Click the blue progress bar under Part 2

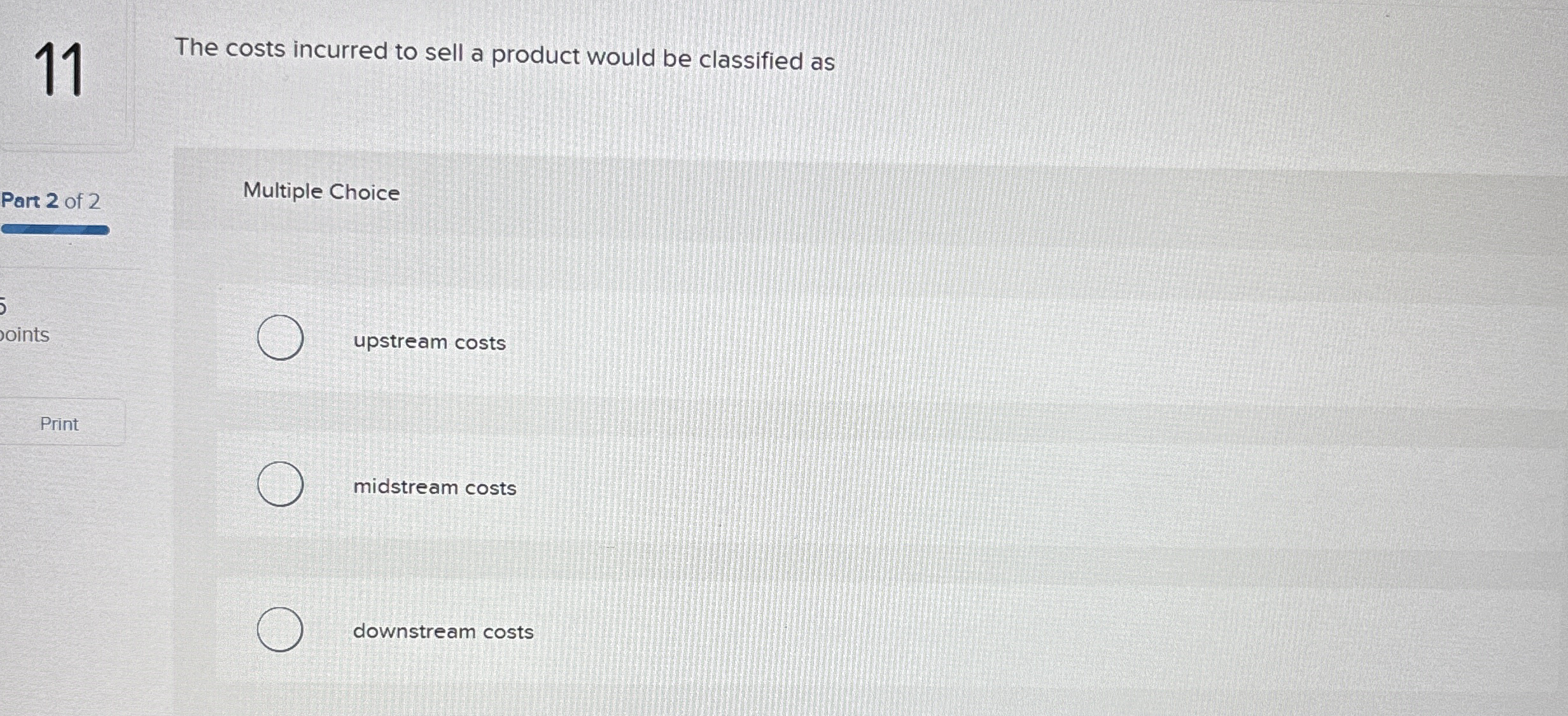(54, 229)
